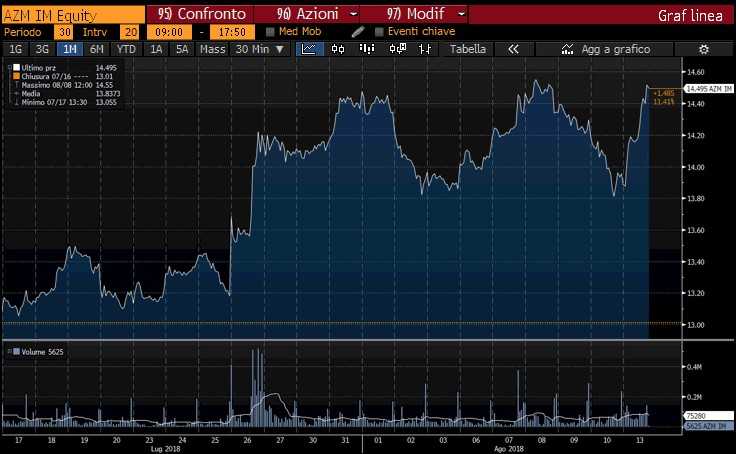
Task: Click the Minimo 07/17 13:30 legend row
Action: point(65,102)
